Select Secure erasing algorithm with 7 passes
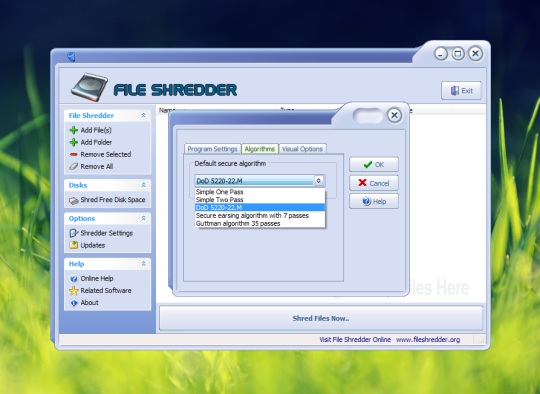The width and height of the screenshot is (540, 394). pyautogui.click(x=260, y=216)
